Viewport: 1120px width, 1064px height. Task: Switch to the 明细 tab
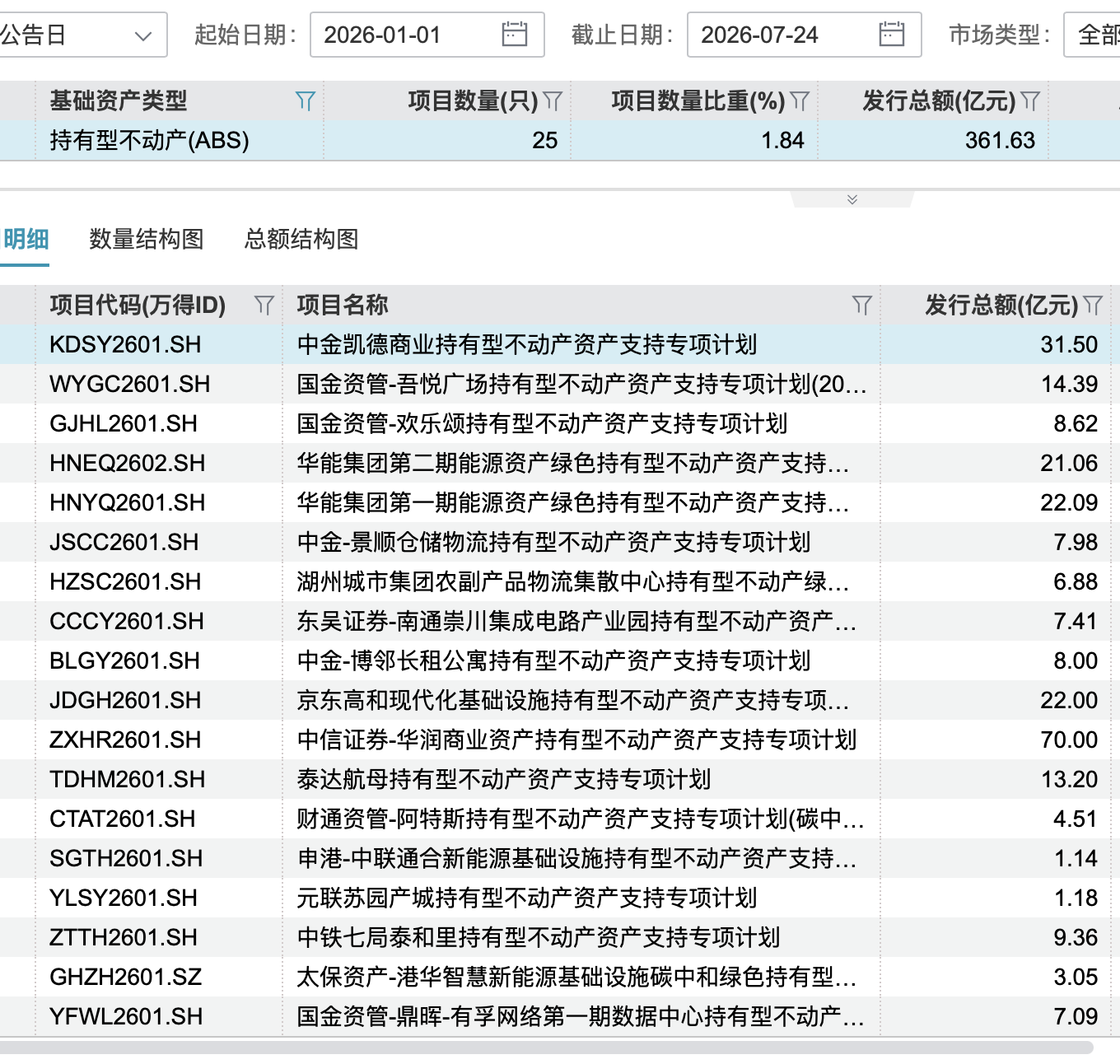tap(26, 240)
